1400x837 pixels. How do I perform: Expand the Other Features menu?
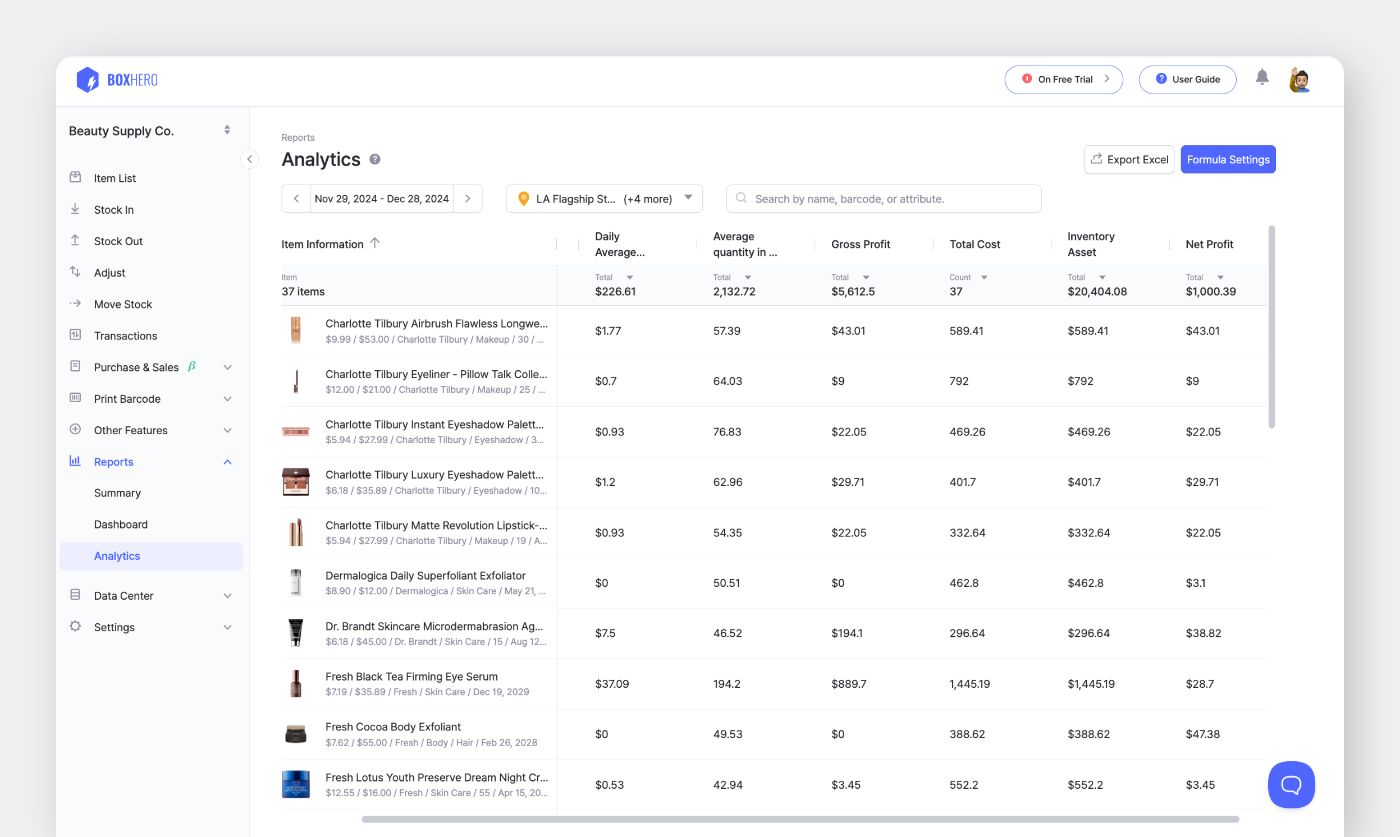click(x=227, y=430)
